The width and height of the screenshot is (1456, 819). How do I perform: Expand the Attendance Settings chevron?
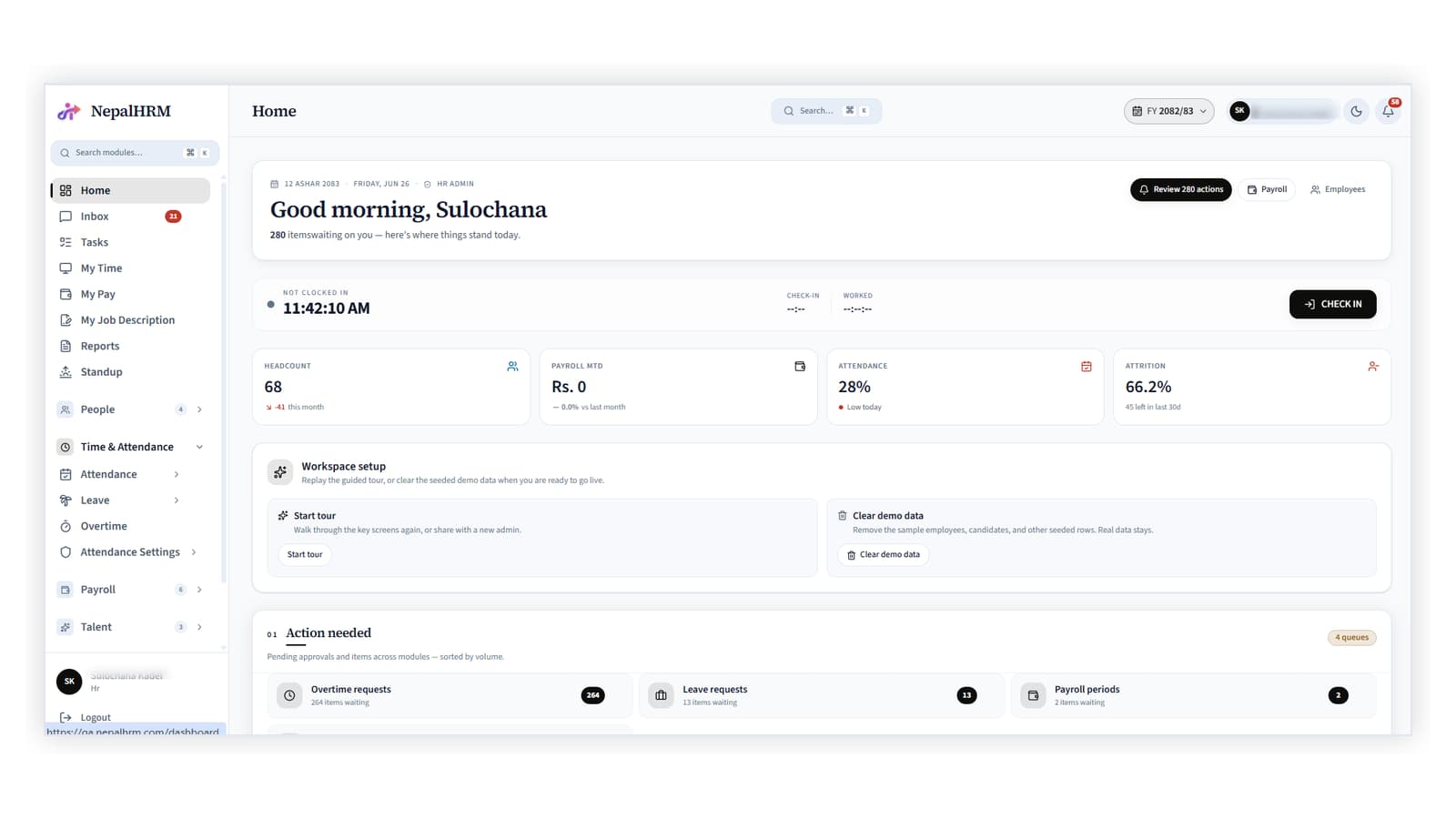coord(194,552)
